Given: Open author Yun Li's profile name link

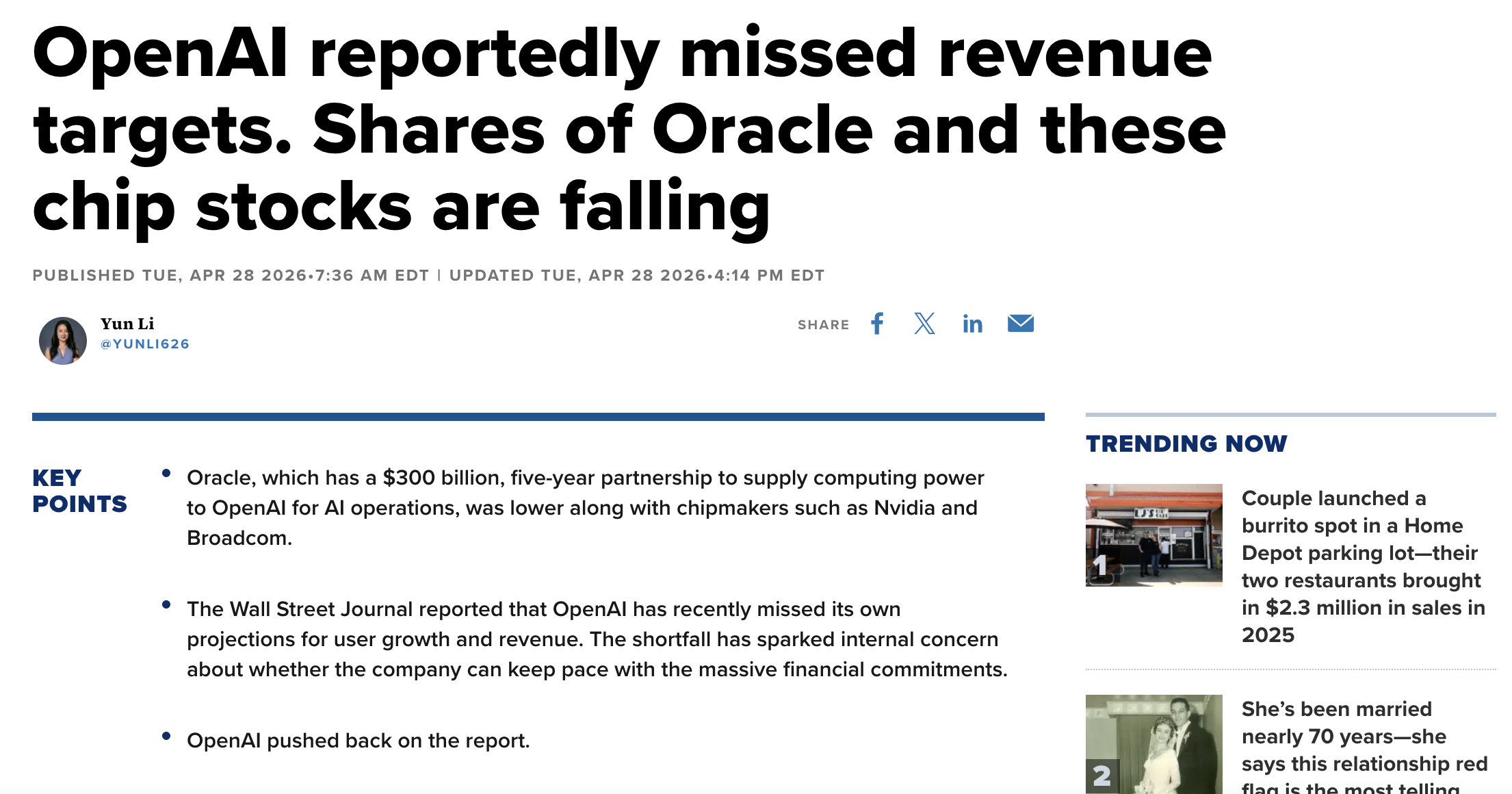Looking at the screenshot, I should pyautogui.click(x=127, y=324).
